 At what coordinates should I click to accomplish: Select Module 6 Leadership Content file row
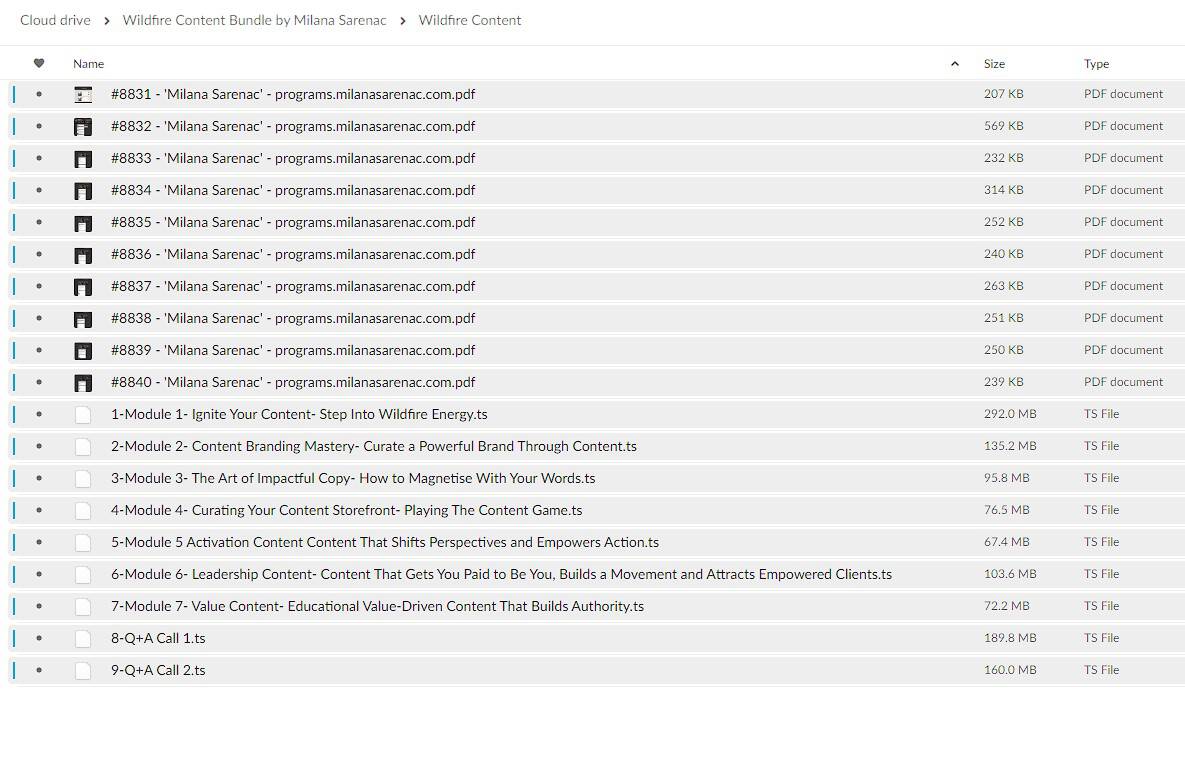point(501,574)
